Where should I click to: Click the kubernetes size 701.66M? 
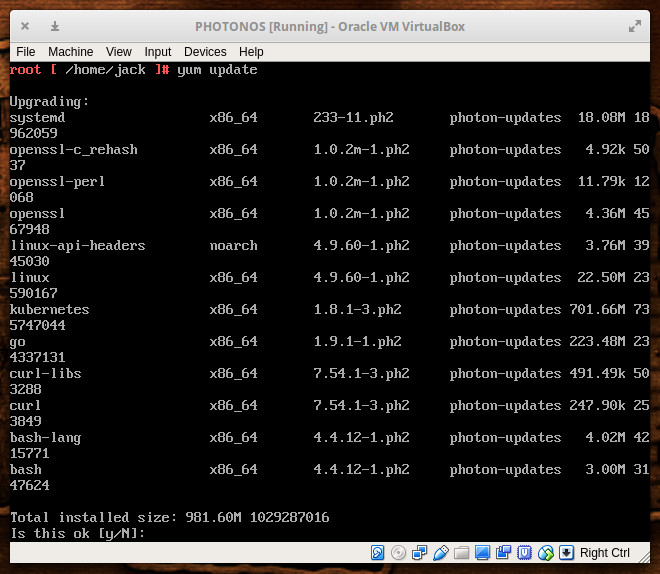597,310
